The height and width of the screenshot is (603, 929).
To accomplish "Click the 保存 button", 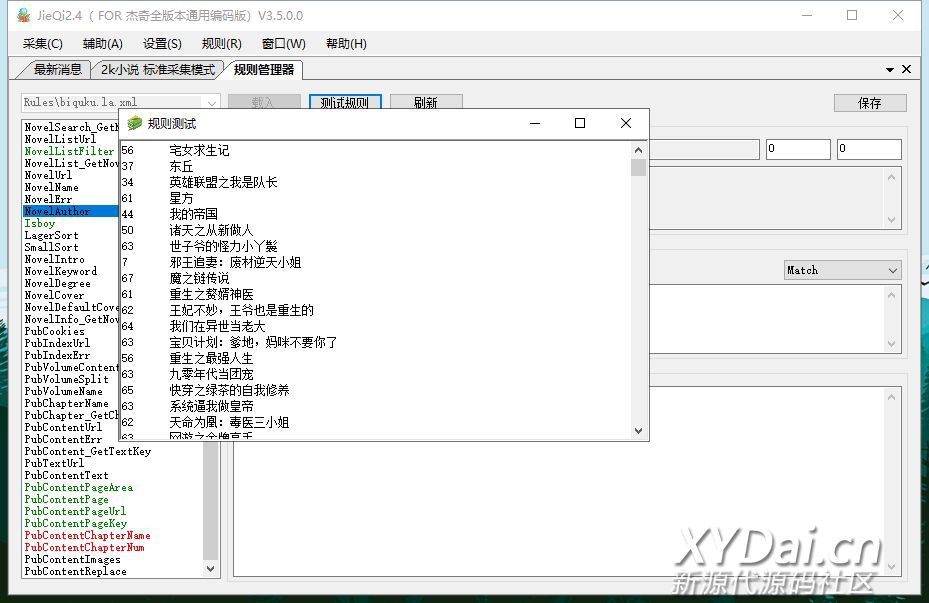I will [870, 103].
